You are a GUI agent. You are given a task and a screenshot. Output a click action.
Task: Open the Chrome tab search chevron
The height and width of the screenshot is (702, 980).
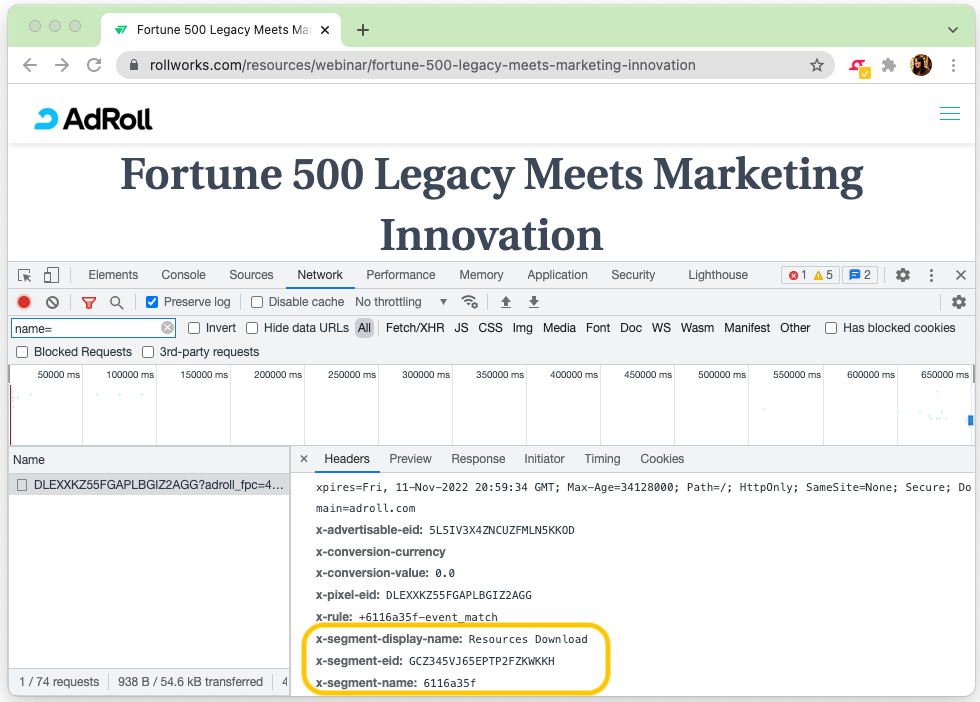[953, 30]
